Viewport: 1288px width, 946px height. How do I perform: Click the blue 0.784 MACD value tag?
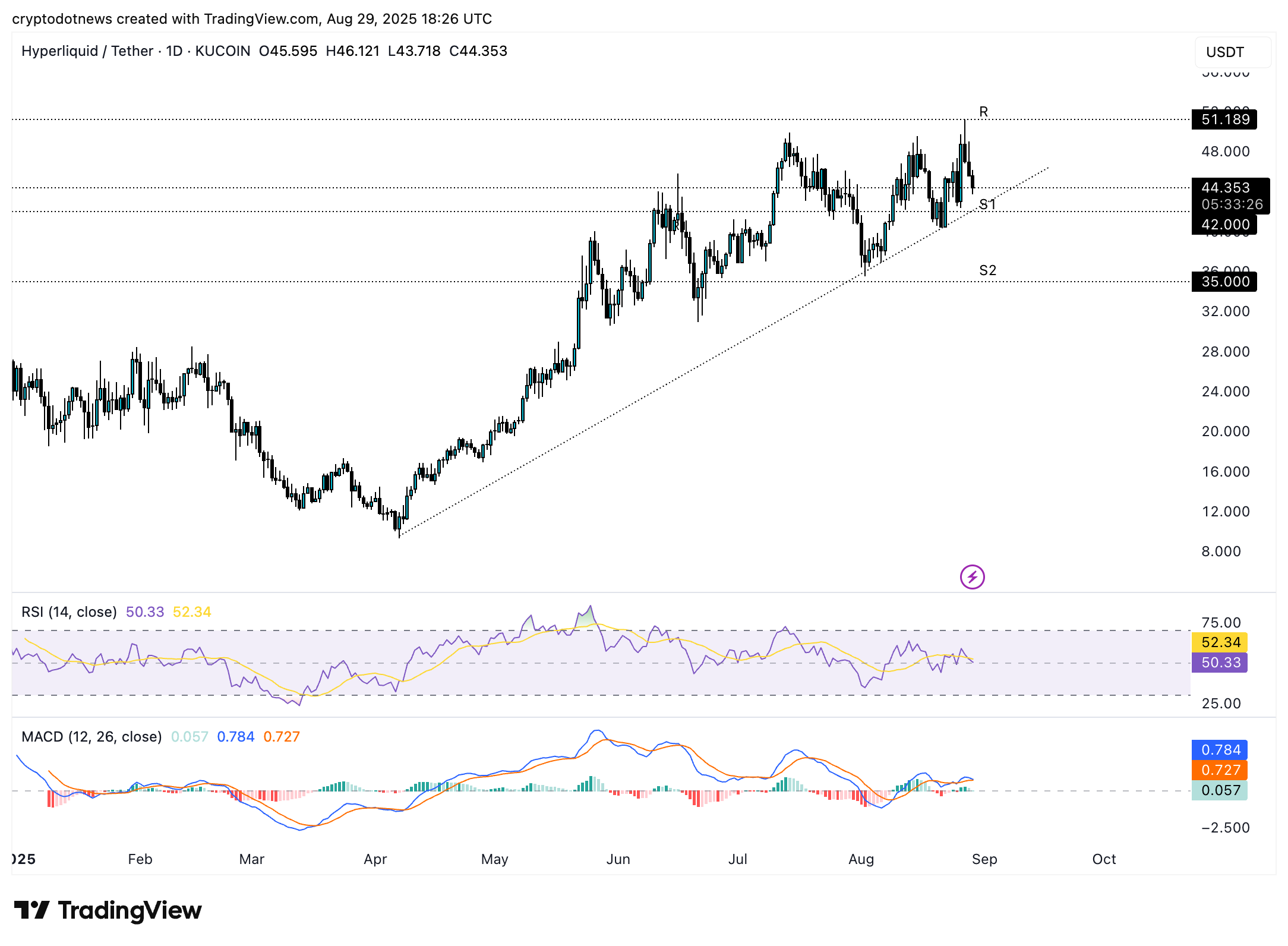pos(1220,750)
